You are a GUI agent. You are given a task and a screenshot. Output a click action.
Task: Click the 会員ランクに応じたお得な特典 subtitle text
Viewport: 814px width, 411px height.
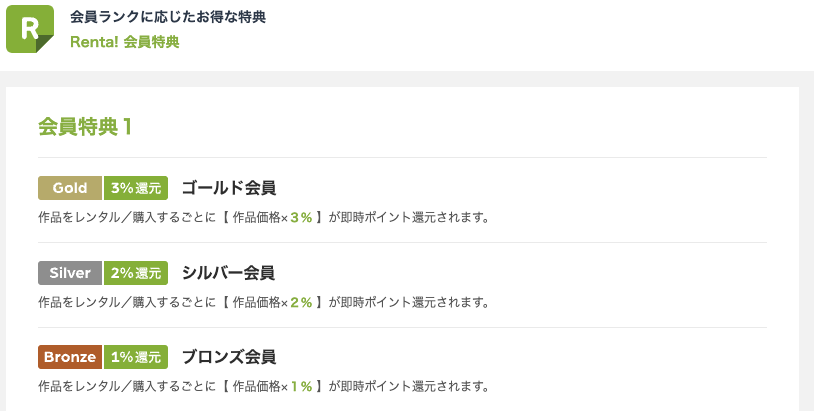pos(168,17)
